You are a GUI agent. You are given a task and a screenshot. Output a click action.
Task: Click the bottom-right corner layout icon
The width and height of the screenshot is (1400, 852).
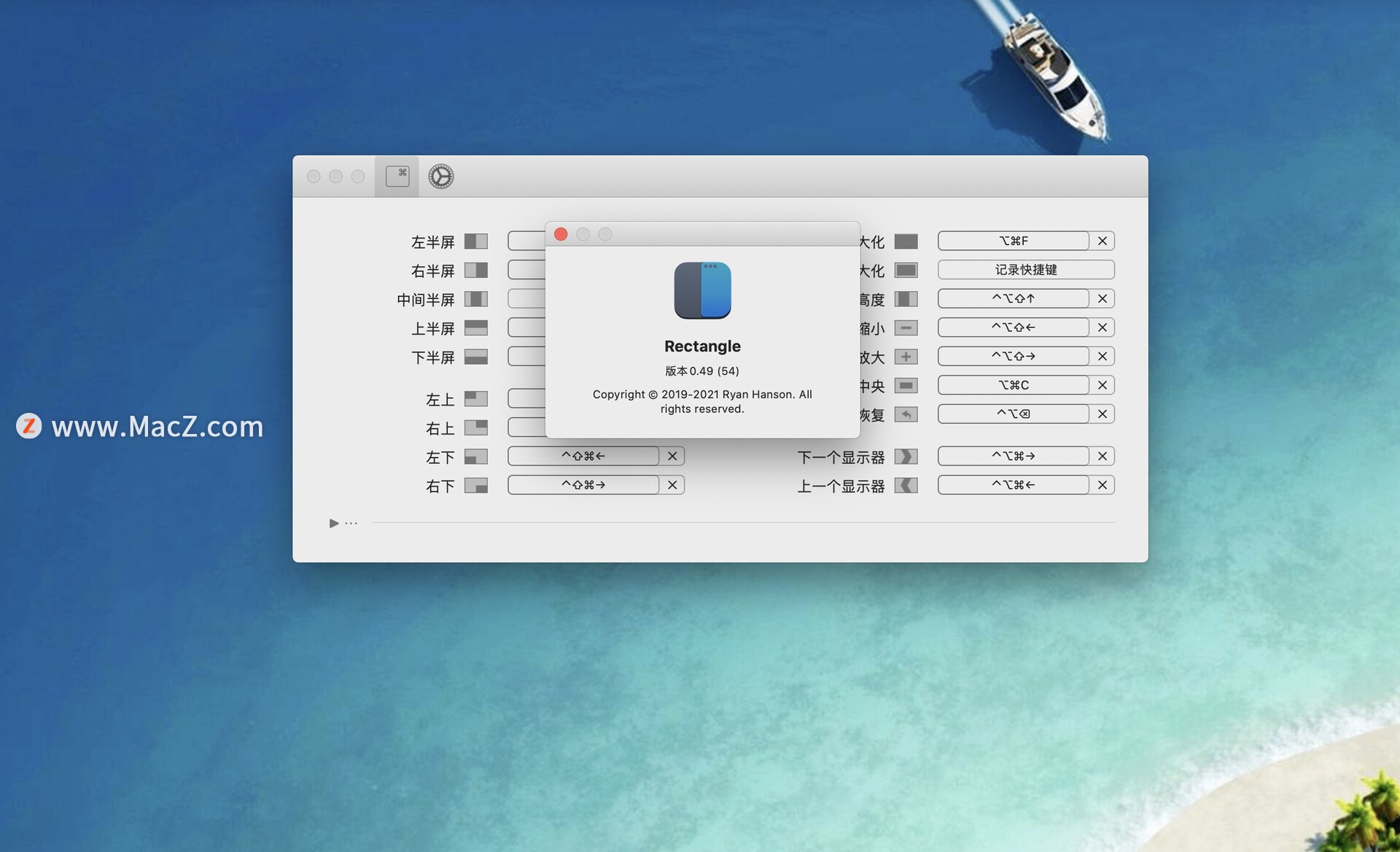(475, 486)
